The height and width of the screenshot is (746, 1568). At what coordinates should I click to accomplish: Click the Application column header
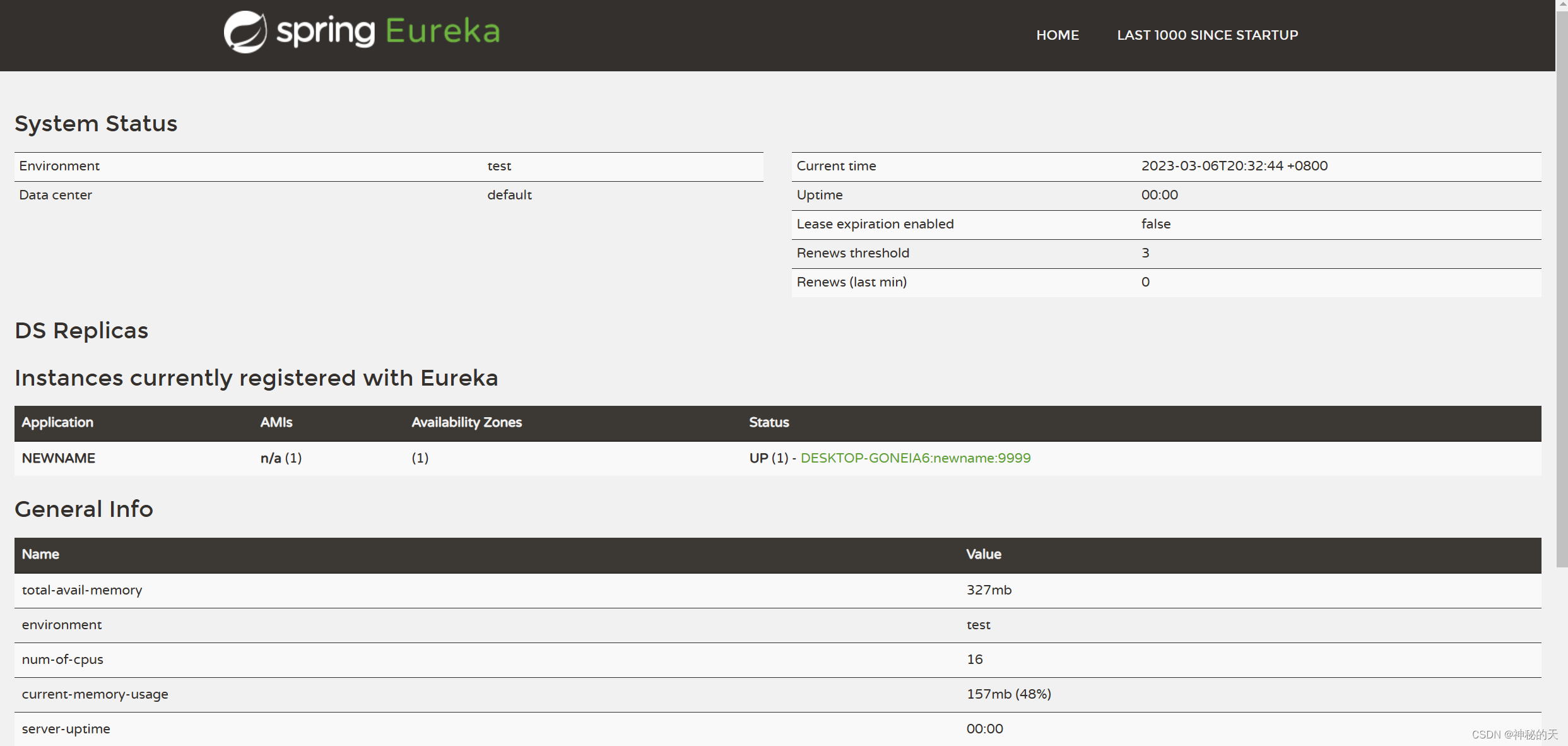coord(57,422)
